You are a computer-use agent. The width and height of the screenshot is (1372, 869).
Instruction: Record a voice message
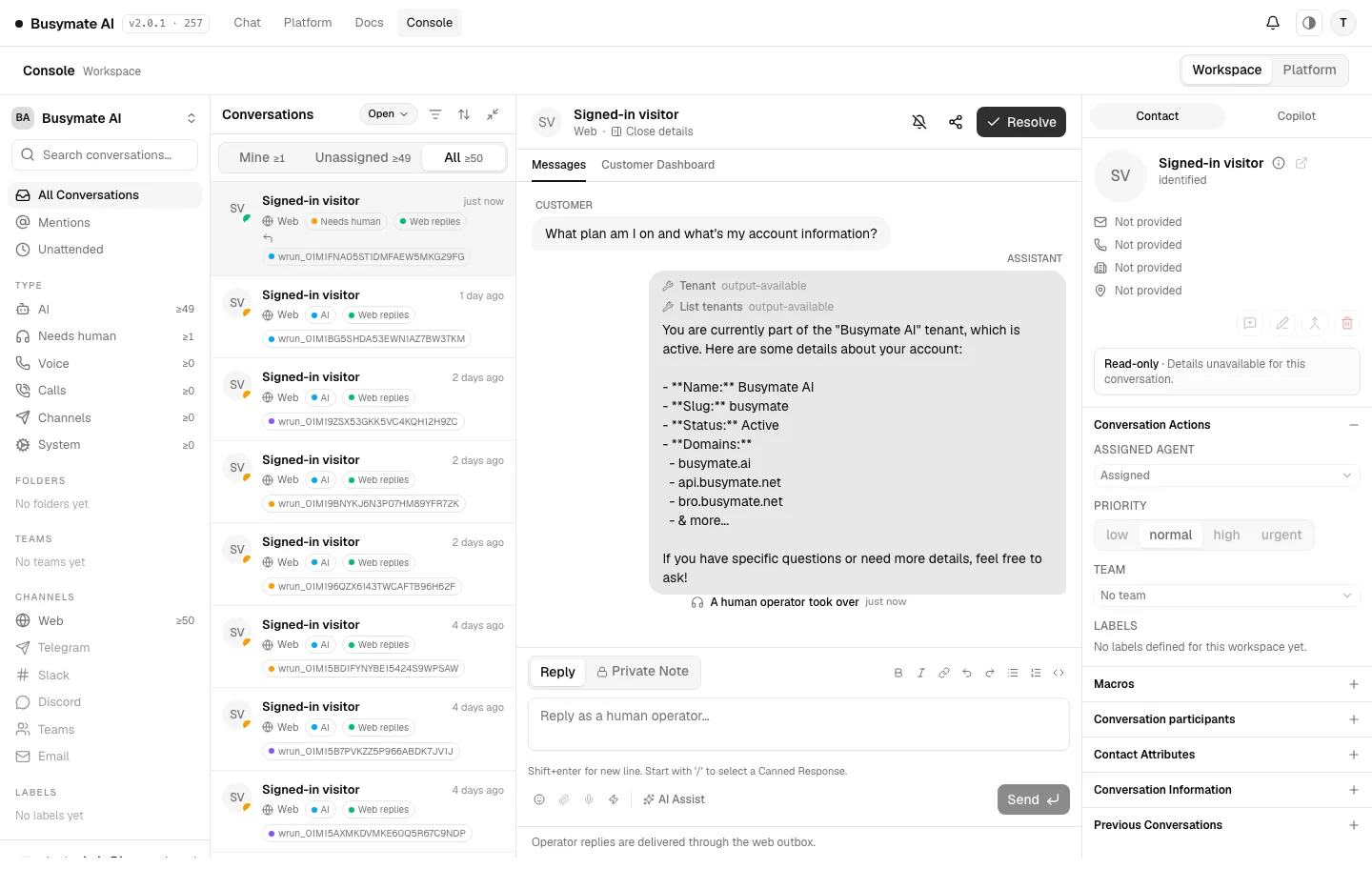click(x=589, y=799)
